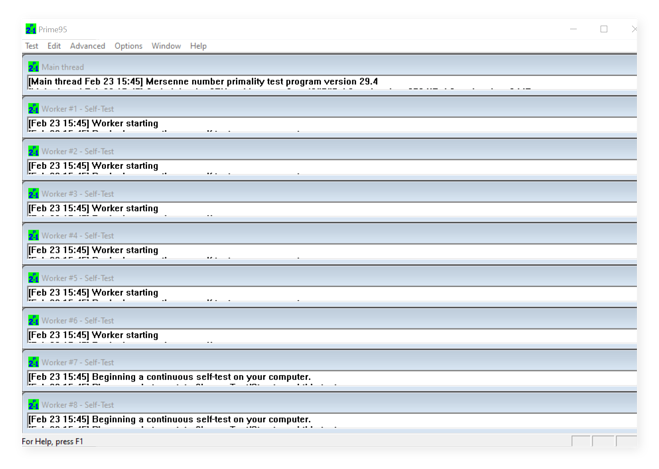
Task: Open the Options menu
Action: [x=128, y=46]
